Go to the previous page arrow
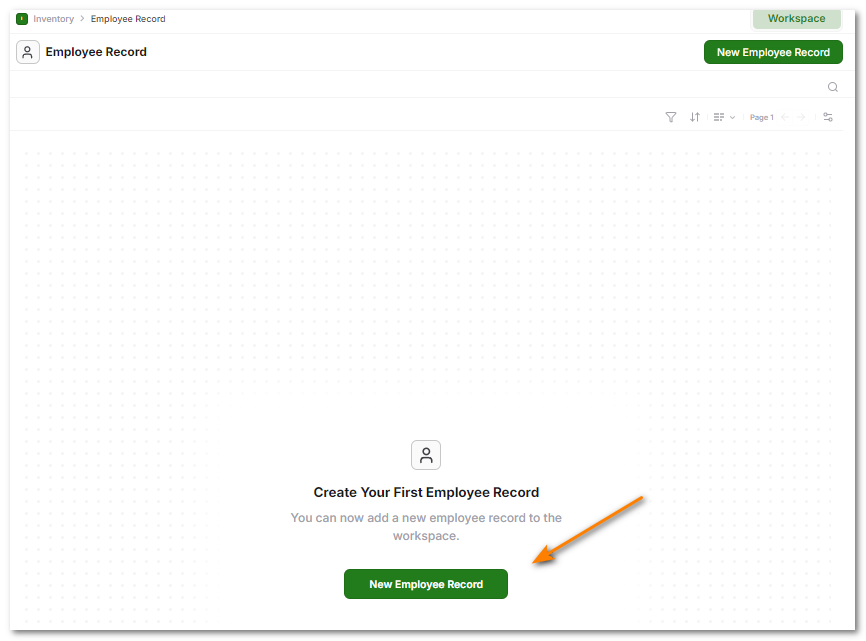 point(785,117)
